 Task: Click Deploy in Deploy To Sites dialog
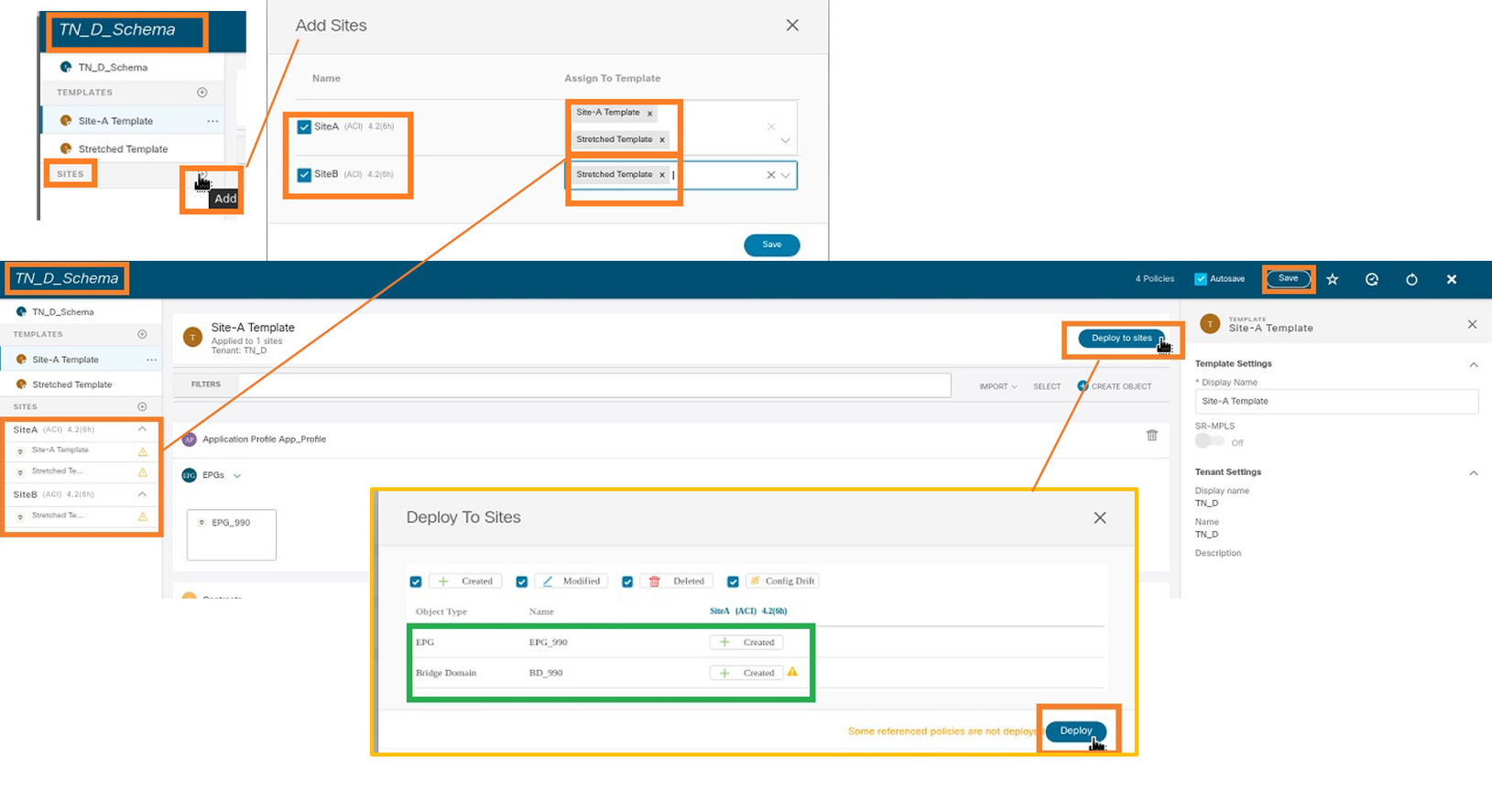click(x=1076, y=731)
